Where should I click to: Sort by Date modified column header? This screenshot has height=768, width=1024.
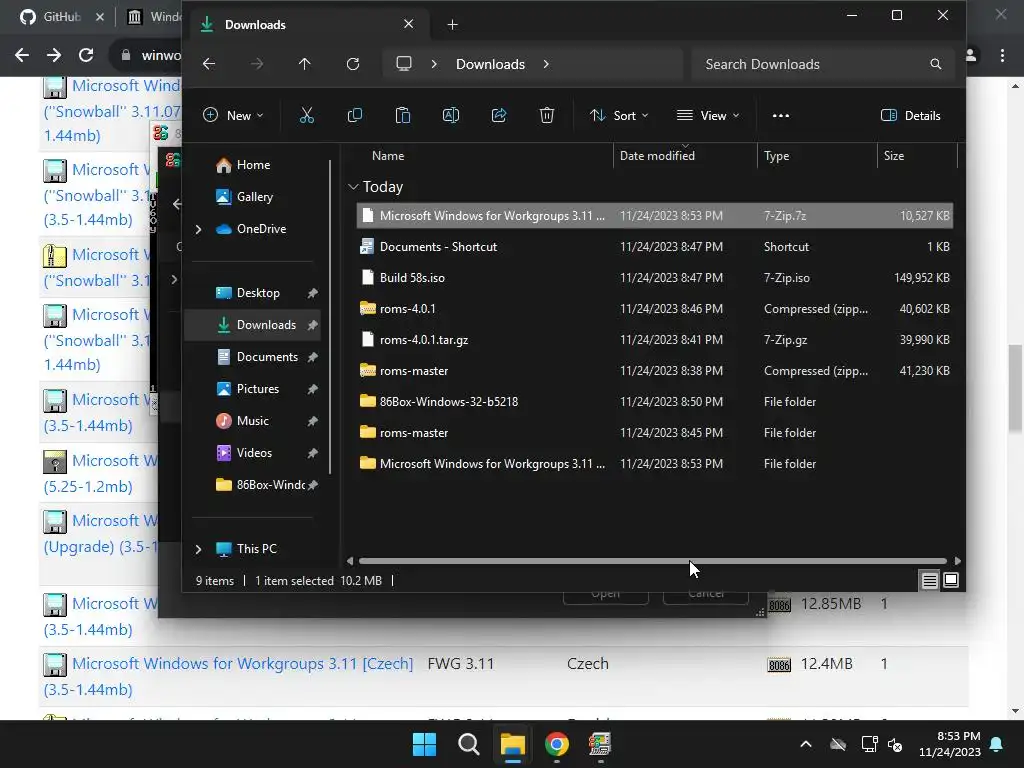(657, 156)
